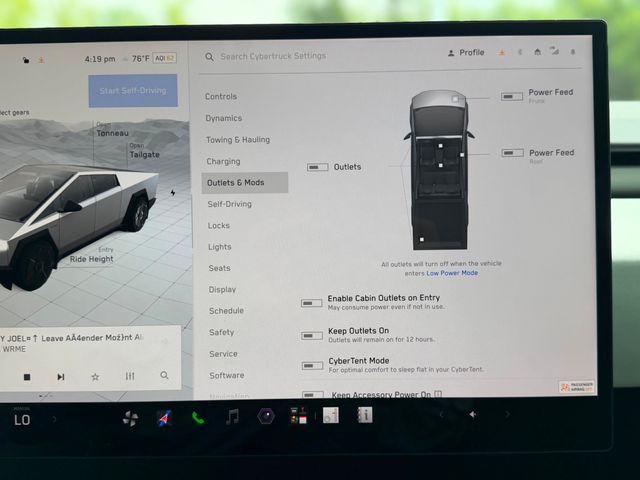This screenshot has width=640, height=480.
Task: Open the Profile menu
Action: coord(466,53)
